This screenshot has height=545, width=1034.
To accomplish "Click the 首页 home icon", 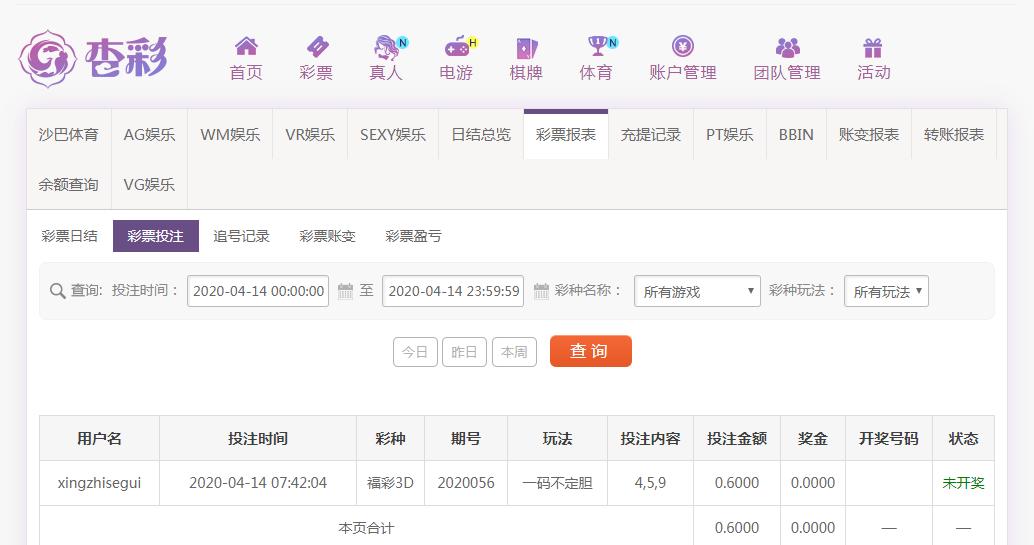I will [x=246, y=47].
